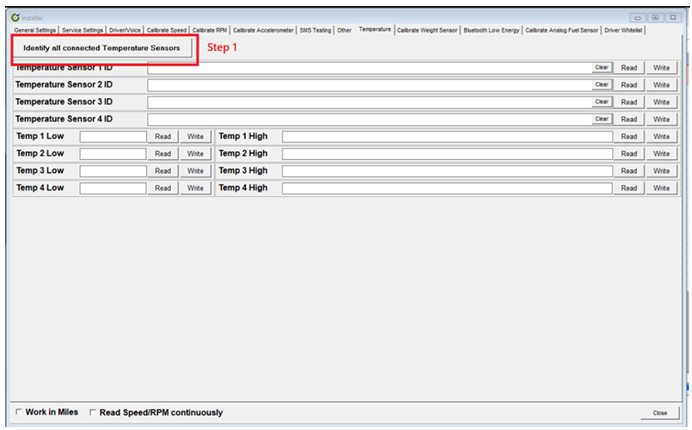Write Temperature Sensor 3 ID value

pyautogui.click(x=661, y=102)
